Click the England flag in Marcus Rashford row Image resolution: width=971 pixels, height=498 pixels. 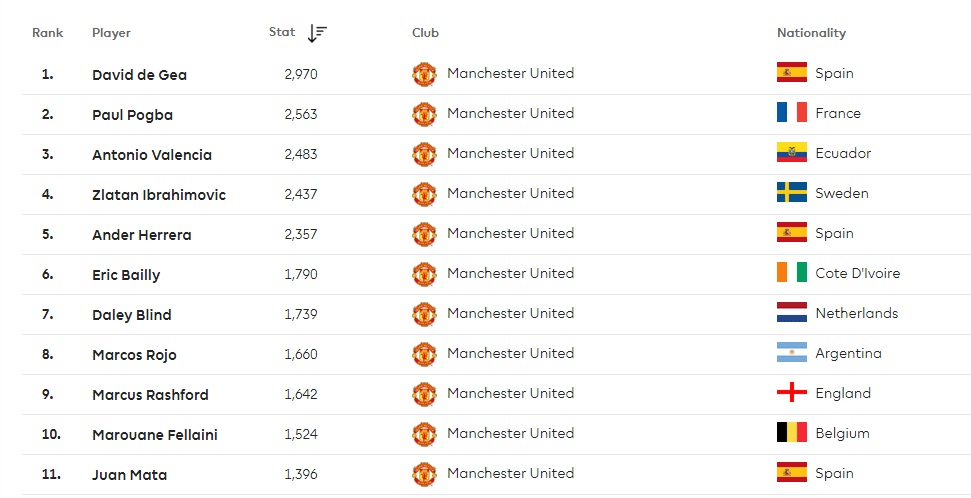tap(791, 393)
